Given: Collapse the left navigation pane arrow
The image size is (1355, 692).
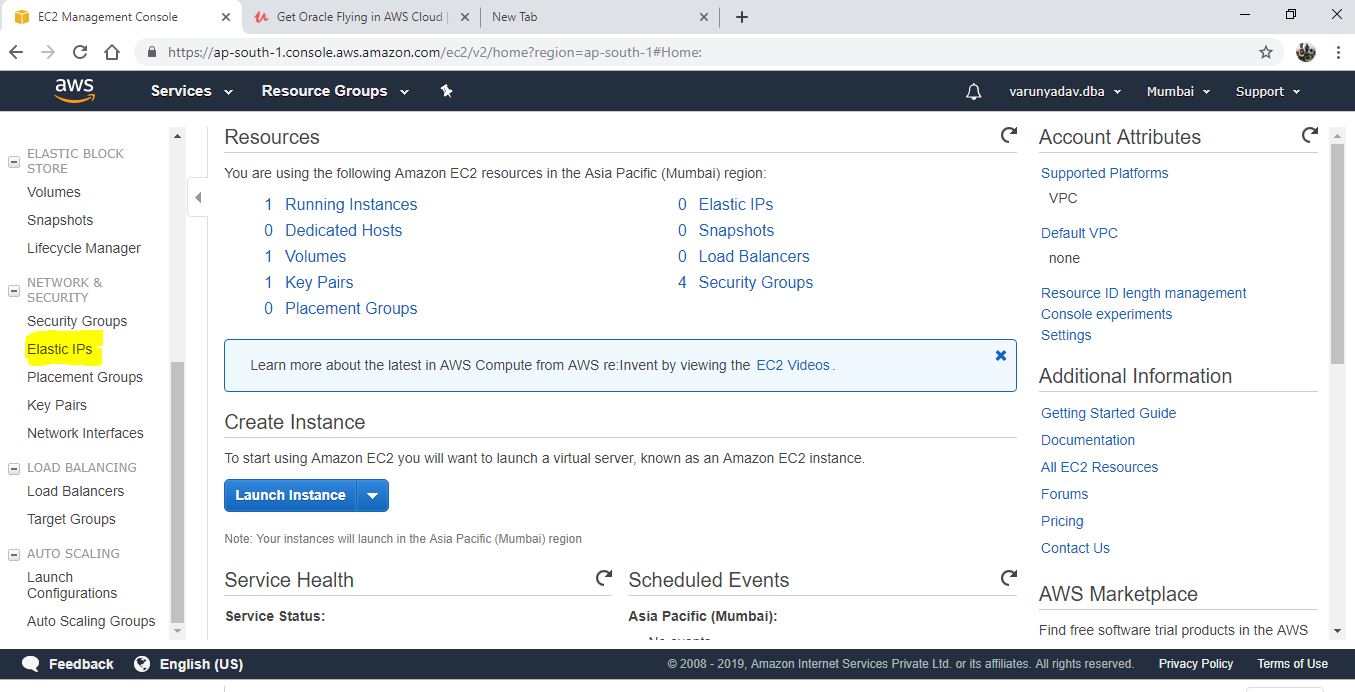Looking at the screenshot, I should (198, 197).
